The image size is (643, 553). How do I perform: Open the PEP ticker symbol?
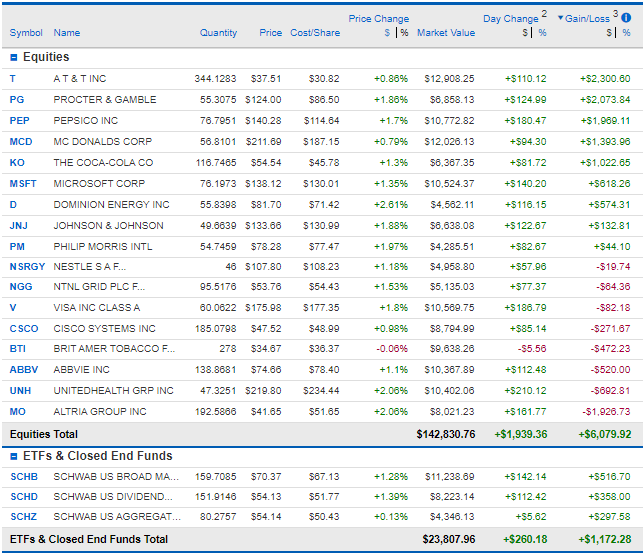pyautogui.click(x=19, y=121)
